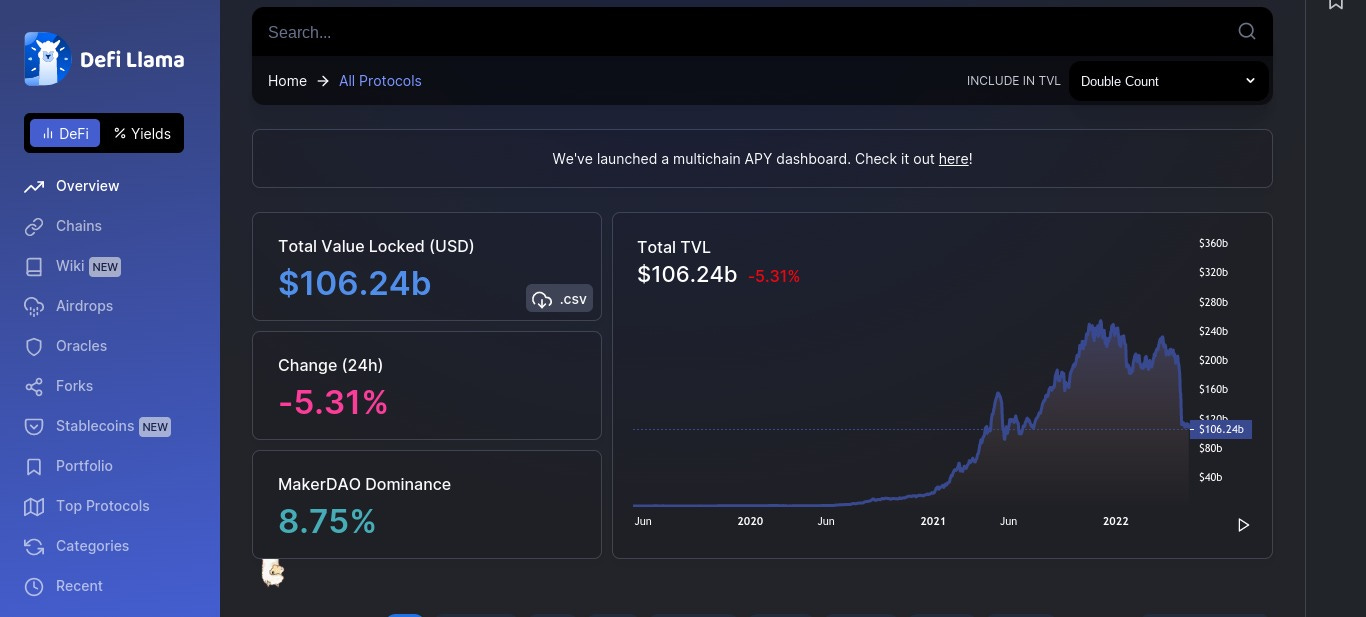1366x617 pixels.
Task: Open Top Protocols page
Action: [x=102, y=506]
